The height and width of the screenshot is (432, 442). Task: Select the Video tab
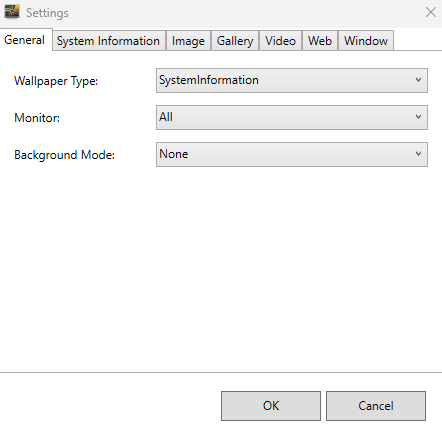coord(280,41)
